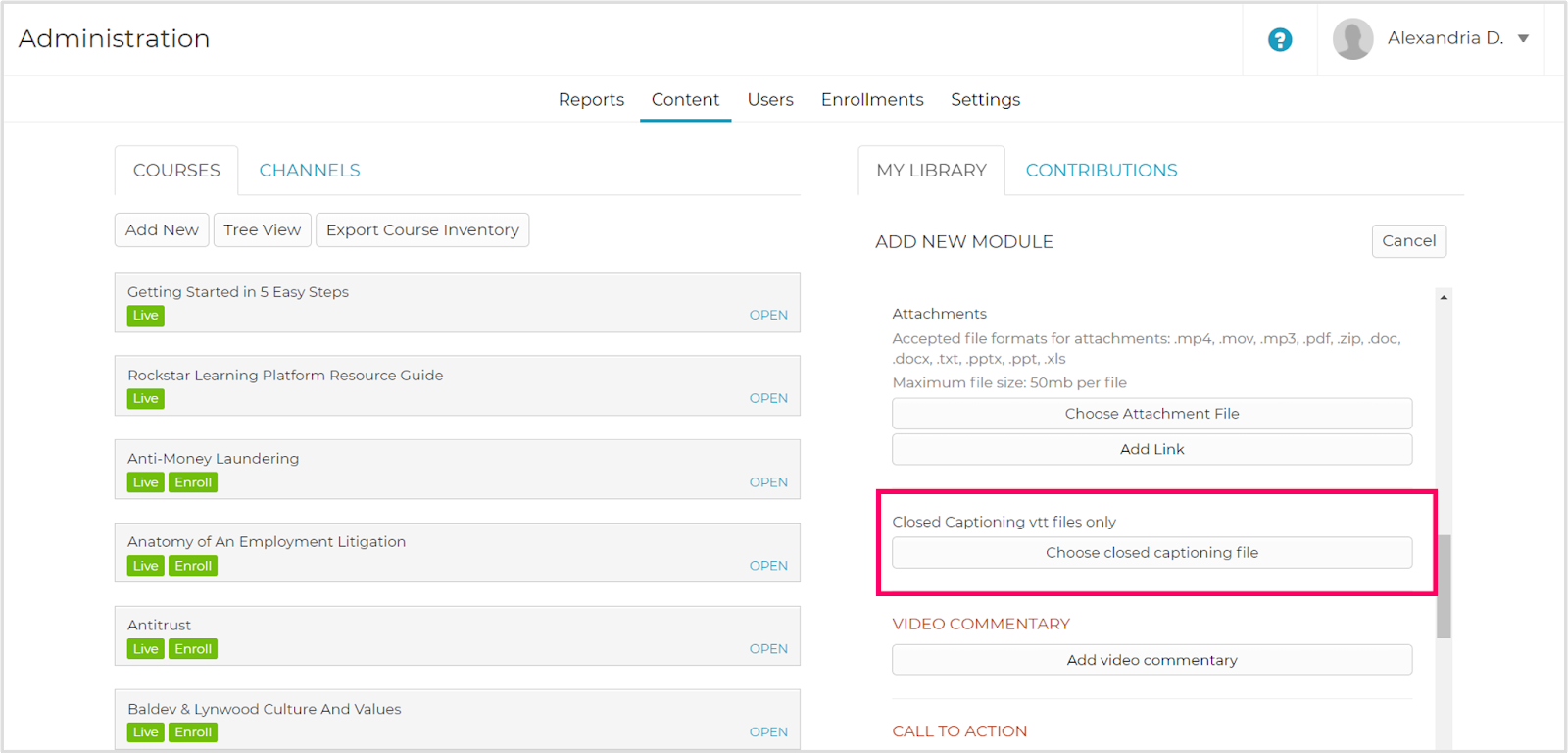Click the module panel scrollbar thumb
Image resolution: width=1568 pixels, height=754 pixels.
[1444, 586]
